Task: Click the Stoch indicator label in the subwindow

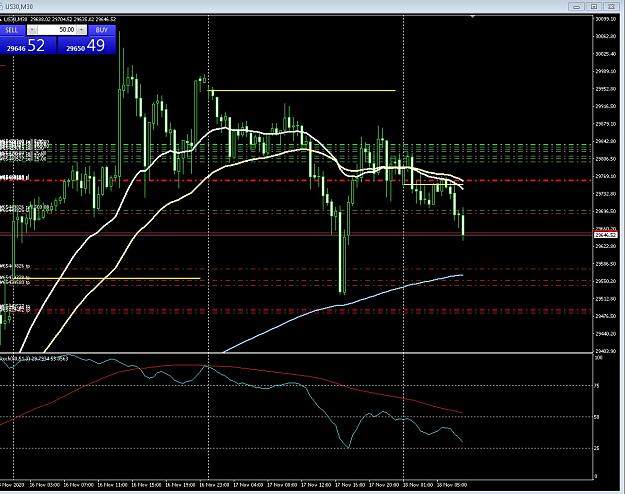Action: pyautogui.click(x=34, y=358)
